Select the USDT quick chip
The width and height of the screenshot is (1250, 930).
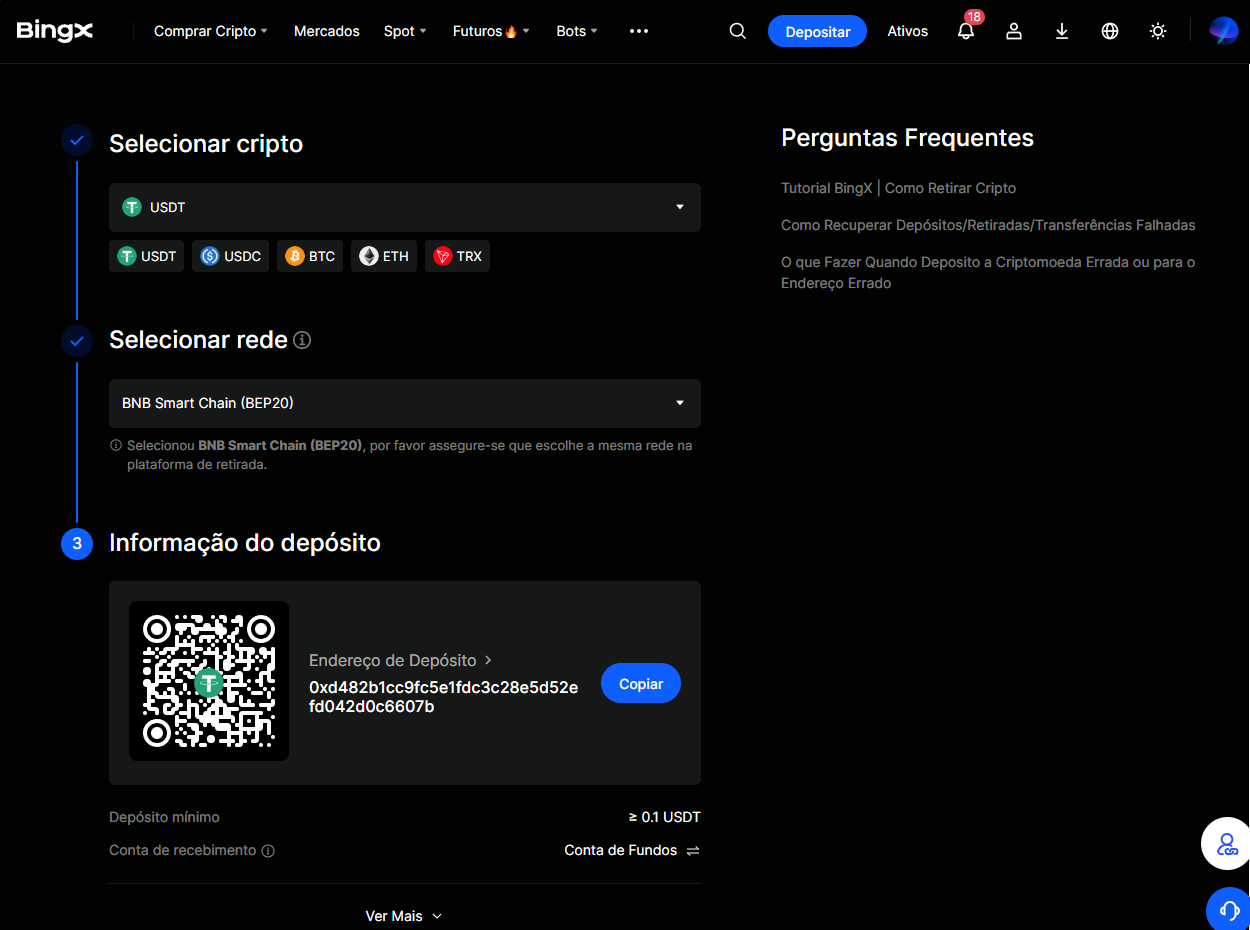(147, 256)
